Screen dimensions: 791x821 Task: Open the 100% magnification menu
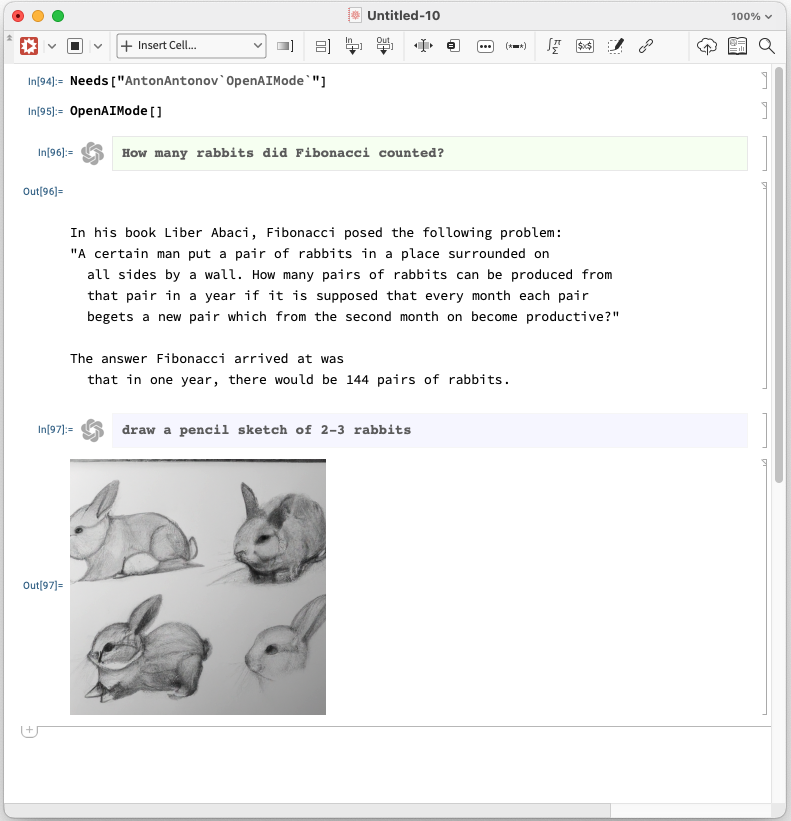(x=751, y=16)
